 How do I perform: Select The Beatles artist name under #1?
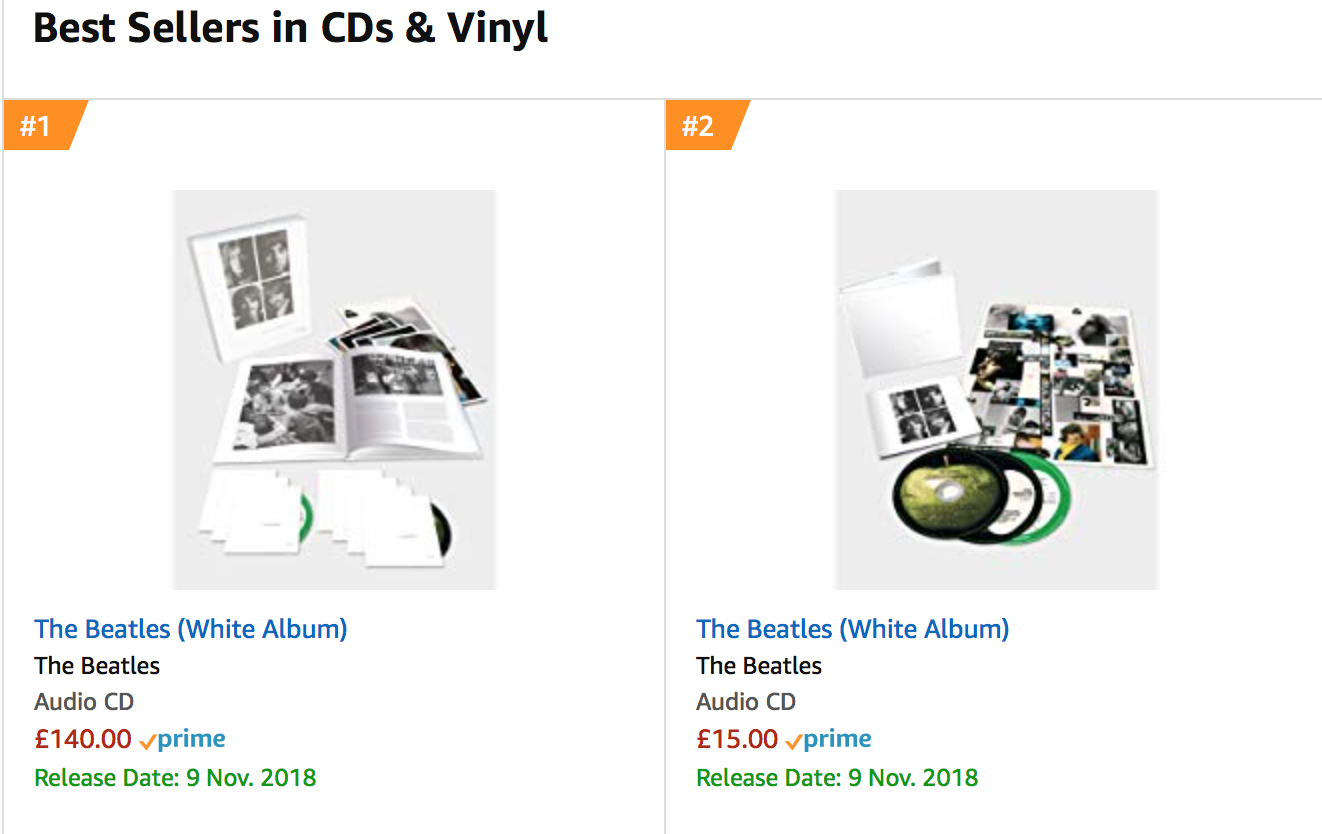click(x=97, y=666)
